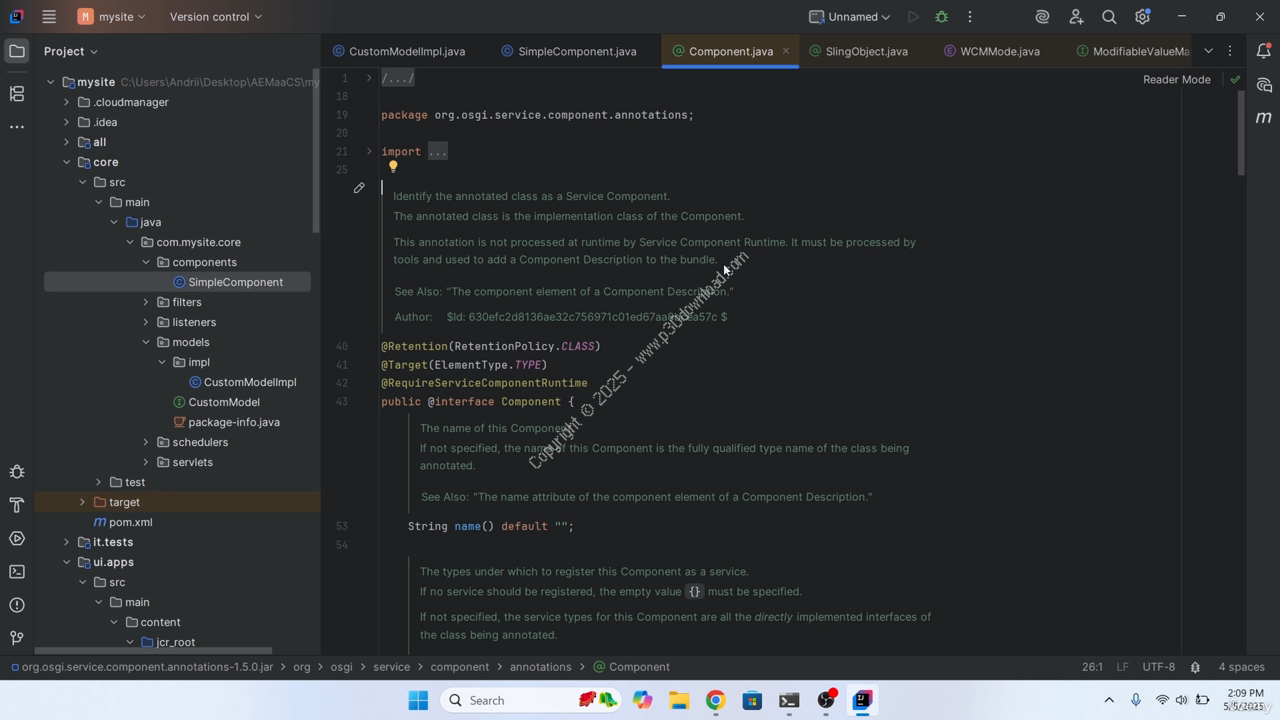The image size is (1280, 720).
Task: Open File Explorer from the taskbar
Action: [679, 700]
